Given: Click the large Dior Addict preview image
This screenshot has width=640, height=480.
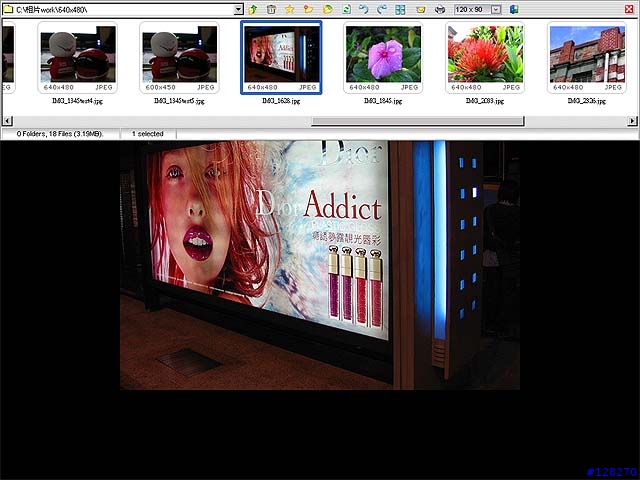Looking at the screenshot, I should pyautogui.click(x=320, y=265).
